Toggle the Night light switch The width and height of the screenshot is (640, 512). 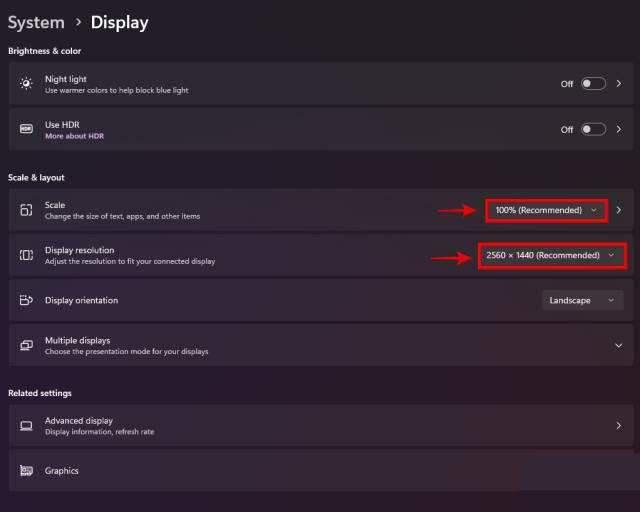click(x=593, y=84)
